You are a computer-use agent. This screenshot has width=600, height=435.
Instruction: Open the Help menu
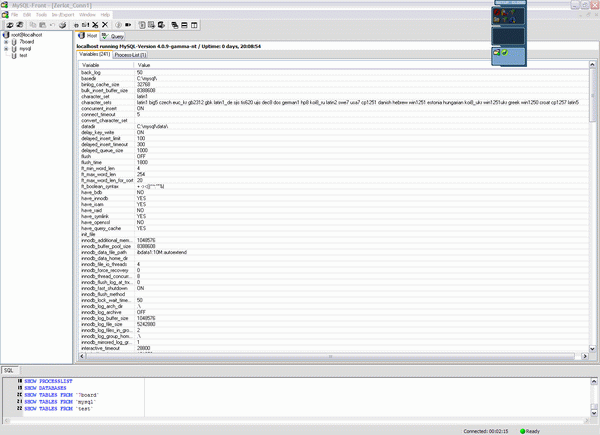coord(105,15)
